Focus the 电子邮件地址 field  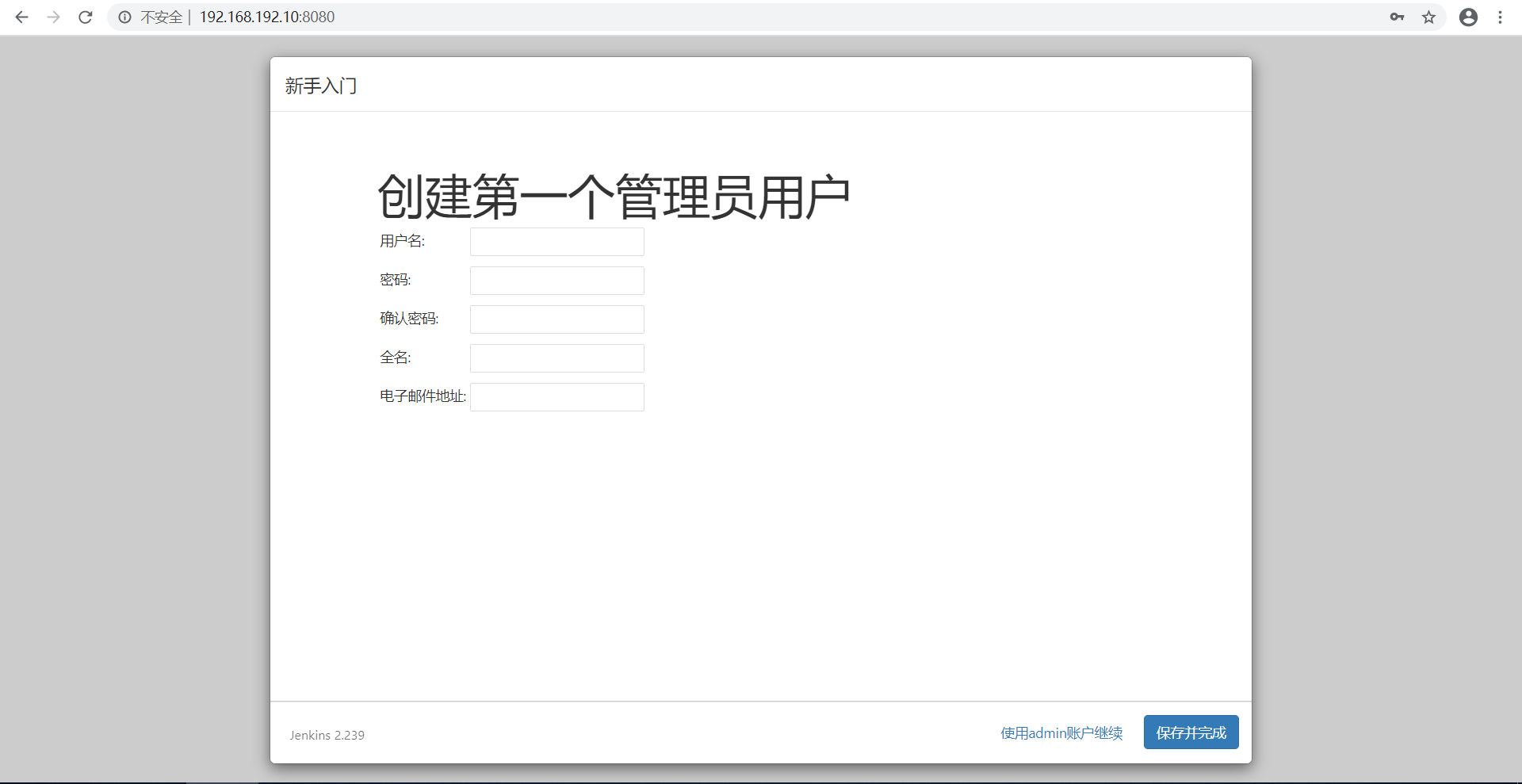pos(556,397)
